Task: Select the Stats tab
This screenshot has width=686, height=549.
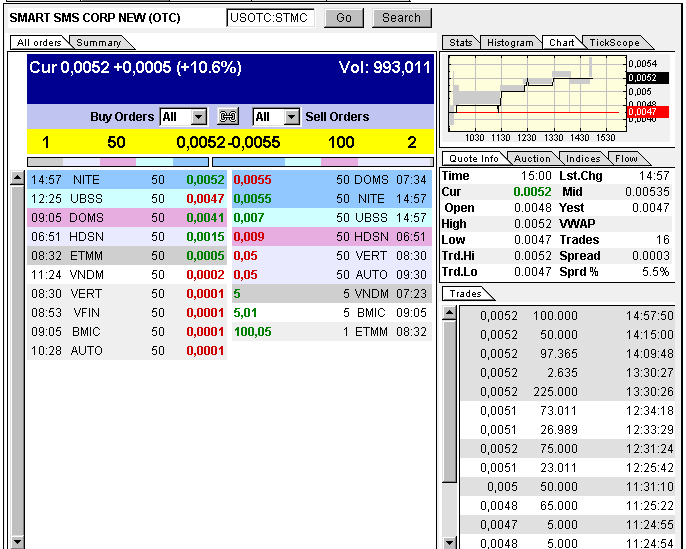Action: (461, 42)
